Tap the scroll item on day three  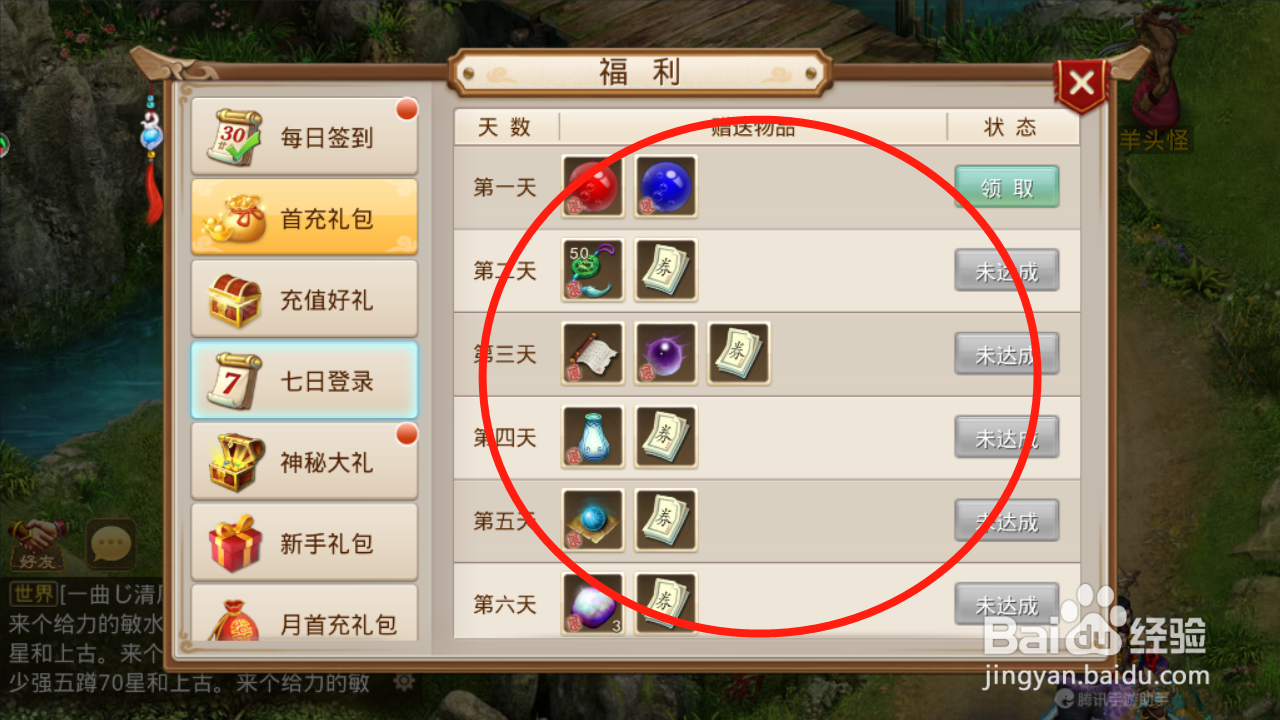click(x=594, y=353)
